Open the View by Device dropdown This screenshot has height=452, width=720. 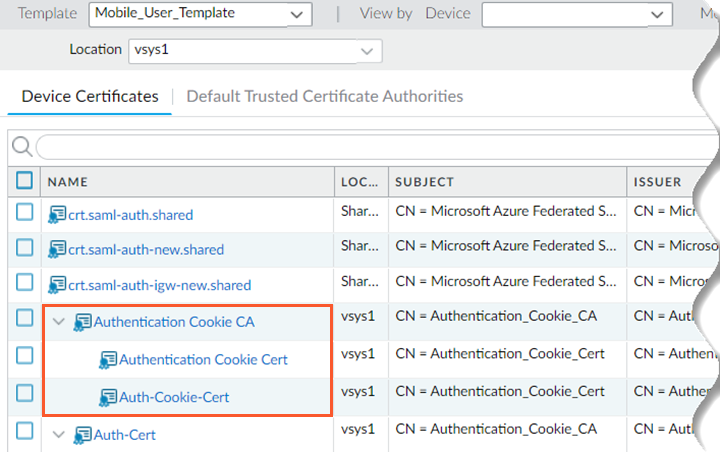576,14
